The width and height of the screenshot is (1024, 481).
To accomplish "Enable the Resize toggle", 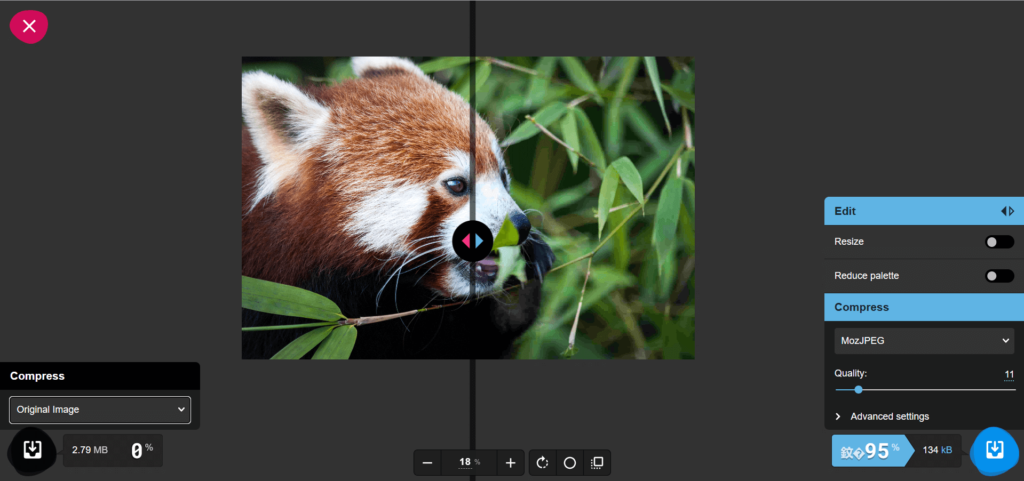I will tap(998, 242).
